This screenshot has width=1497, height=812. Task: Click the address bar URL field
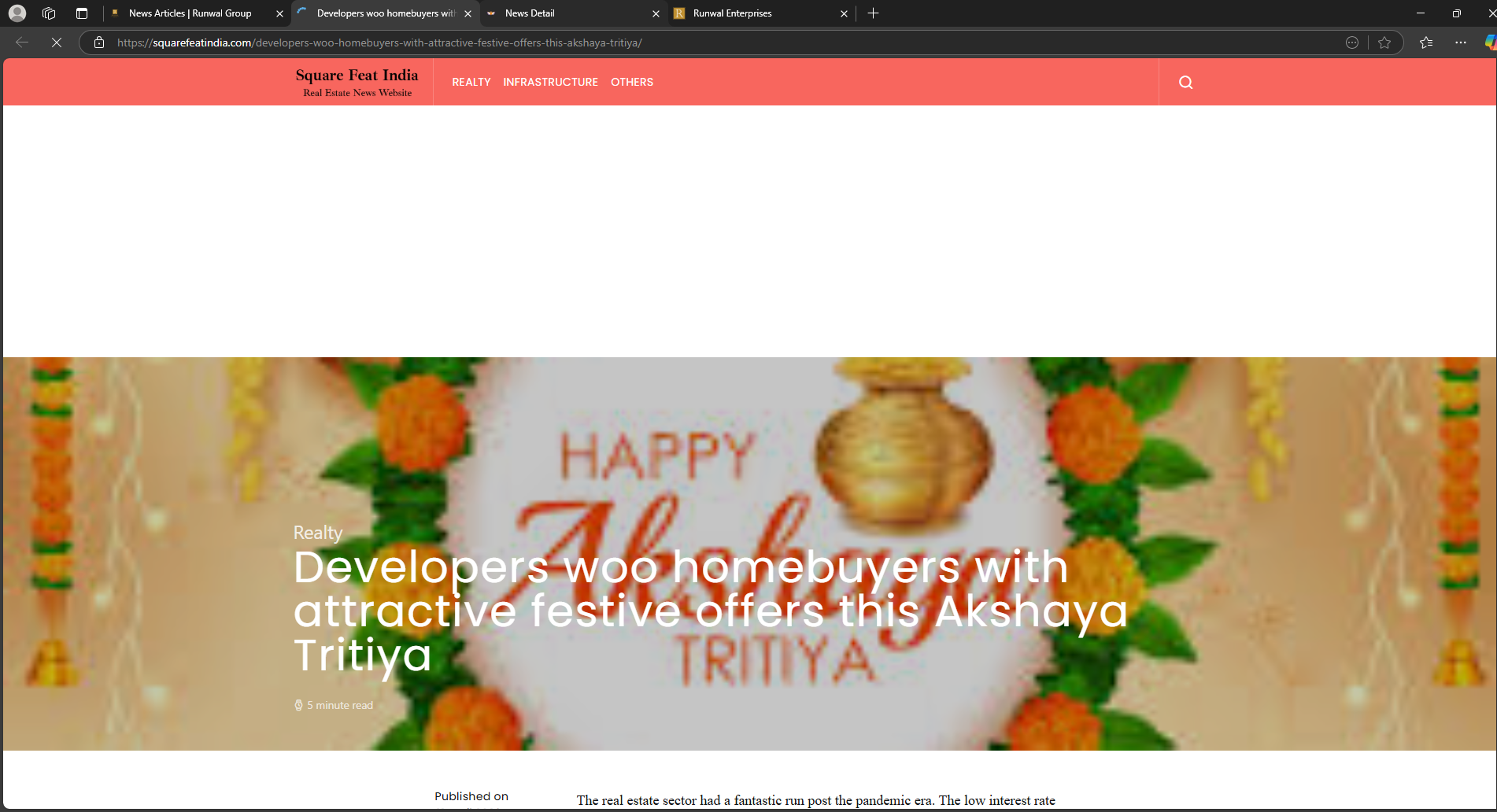click(708, 42)
